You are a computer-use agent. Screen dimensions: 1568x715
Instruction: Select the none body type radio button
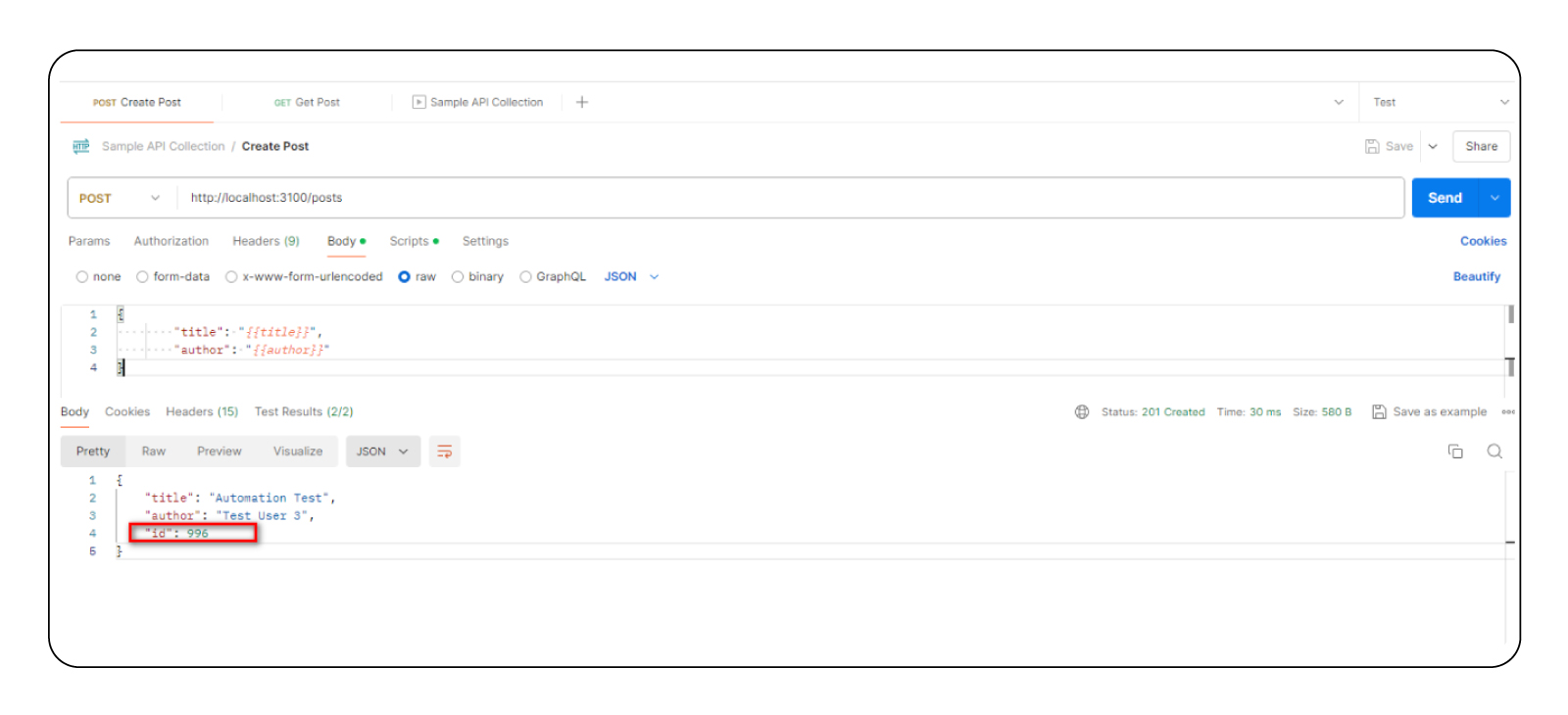(82, 276)
